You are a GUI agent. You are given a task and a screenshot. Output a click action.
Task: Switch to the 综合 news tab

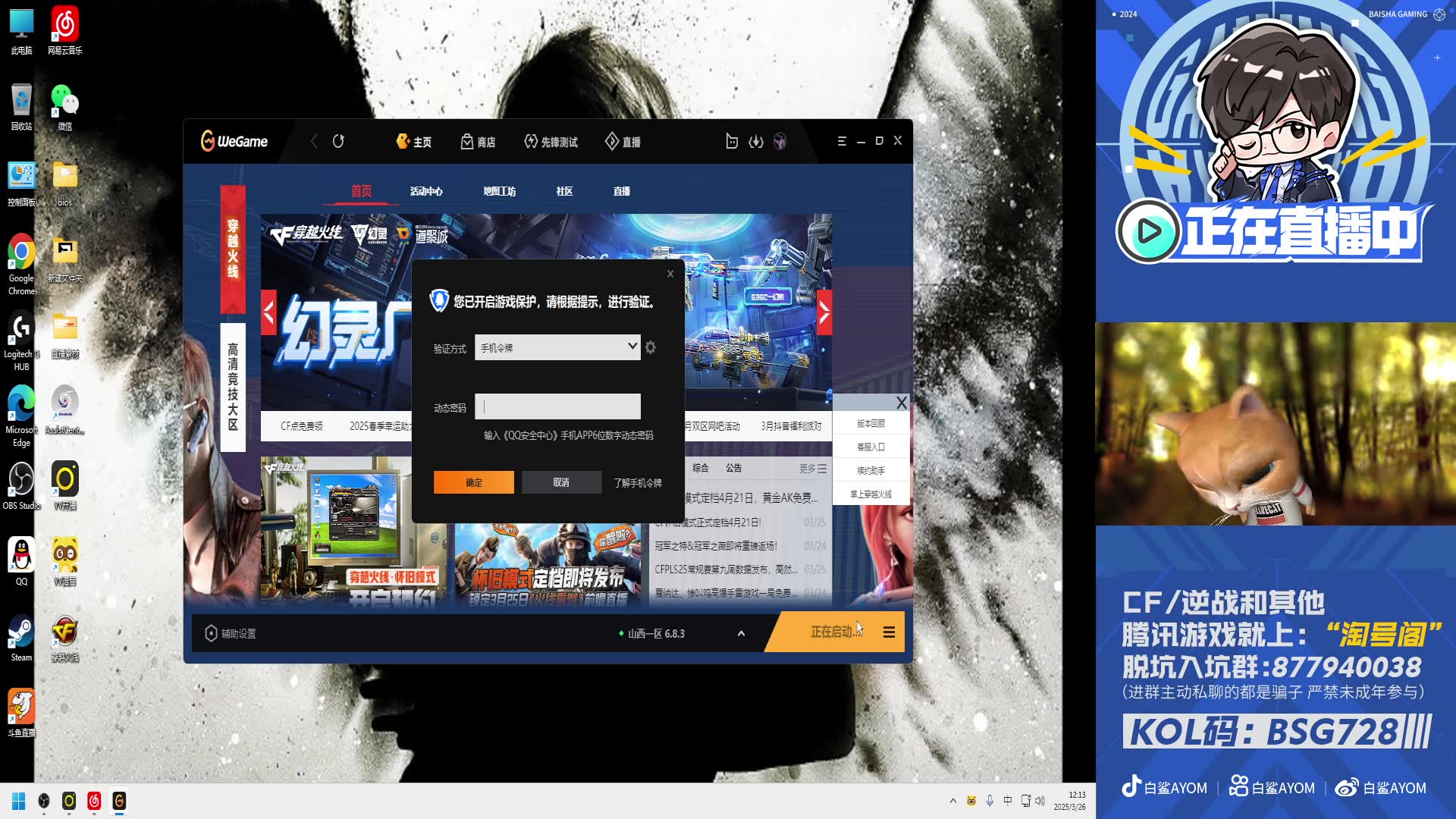(701, 469)
